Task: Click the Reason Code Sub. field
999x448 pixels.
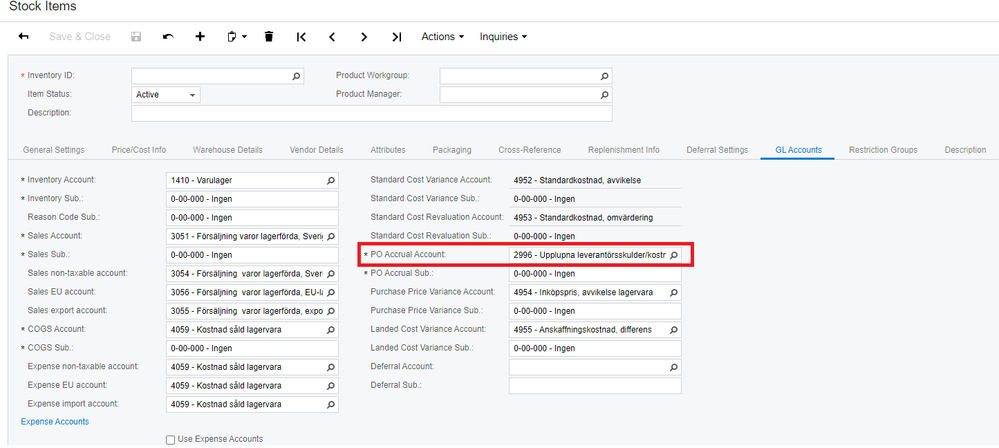Action: (x=252, y=218)
